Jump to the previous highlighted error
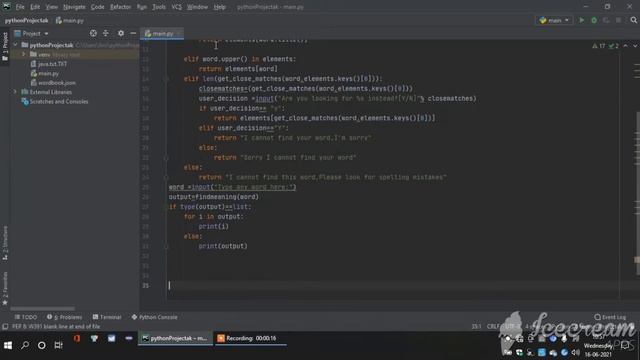This screenshot has height=360, width=640. tap(625, 46)
